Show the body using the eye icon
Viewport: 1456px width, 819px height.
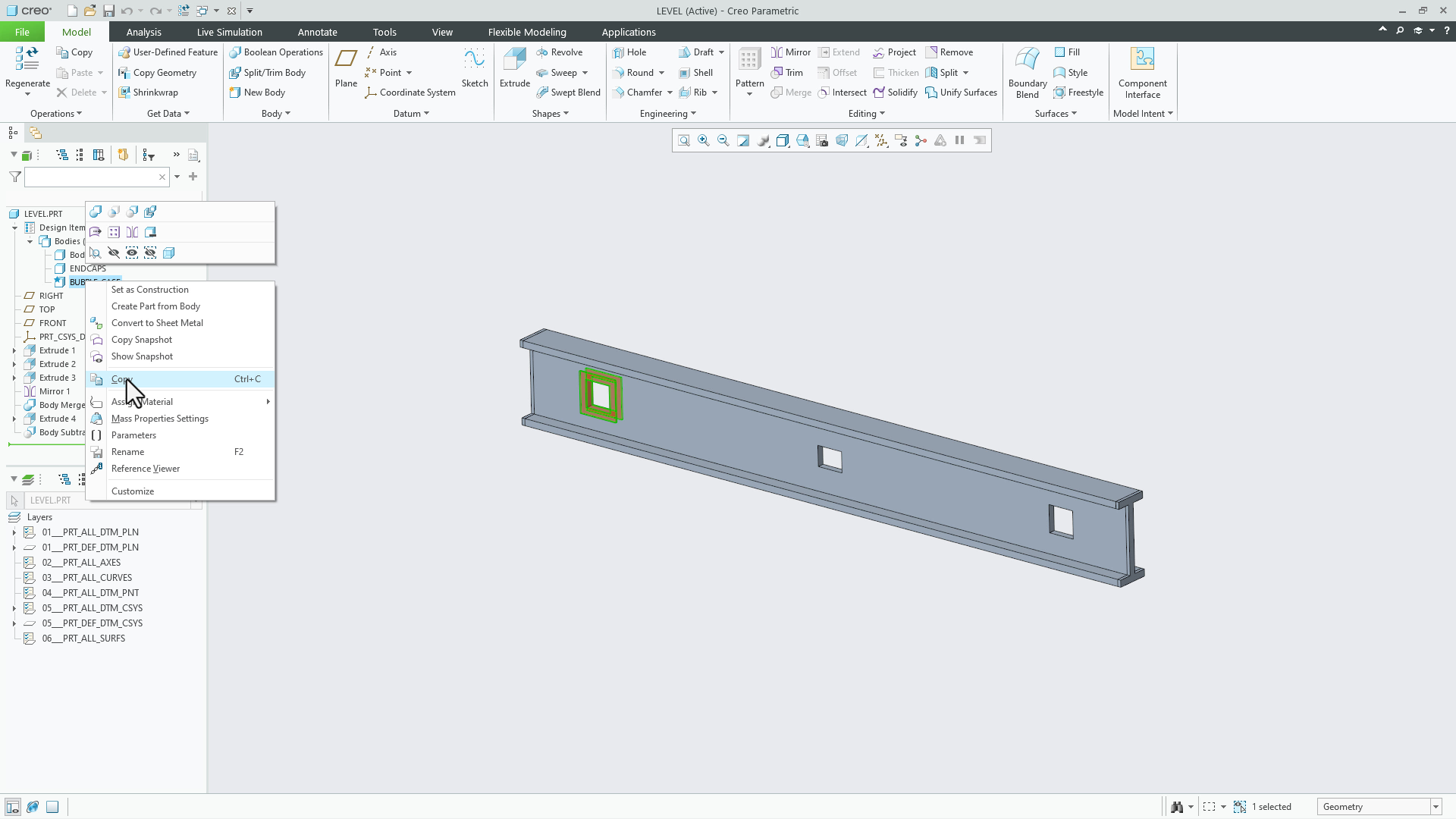131,253
